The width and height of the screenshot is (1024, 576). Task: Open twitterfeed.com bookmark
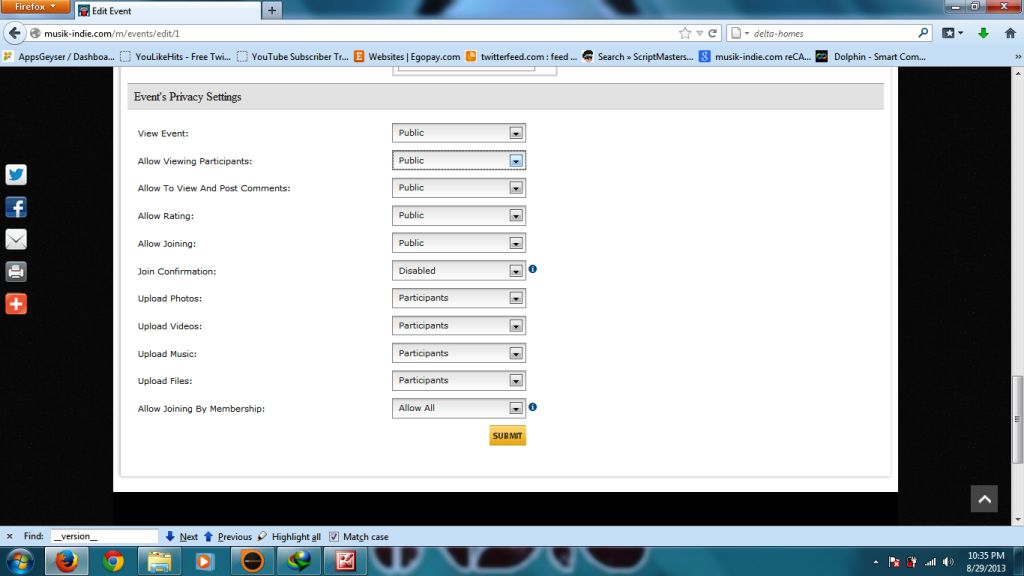tap(521, 57)
